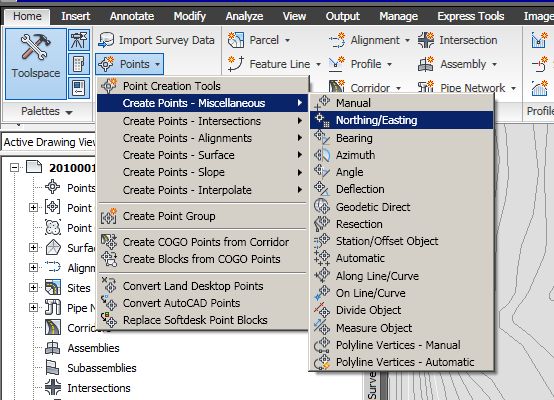Image resolution: width=554 pixels, height=400 pixels.
Task: Click the Parcel tool icon
Action: tap(236, 40)
